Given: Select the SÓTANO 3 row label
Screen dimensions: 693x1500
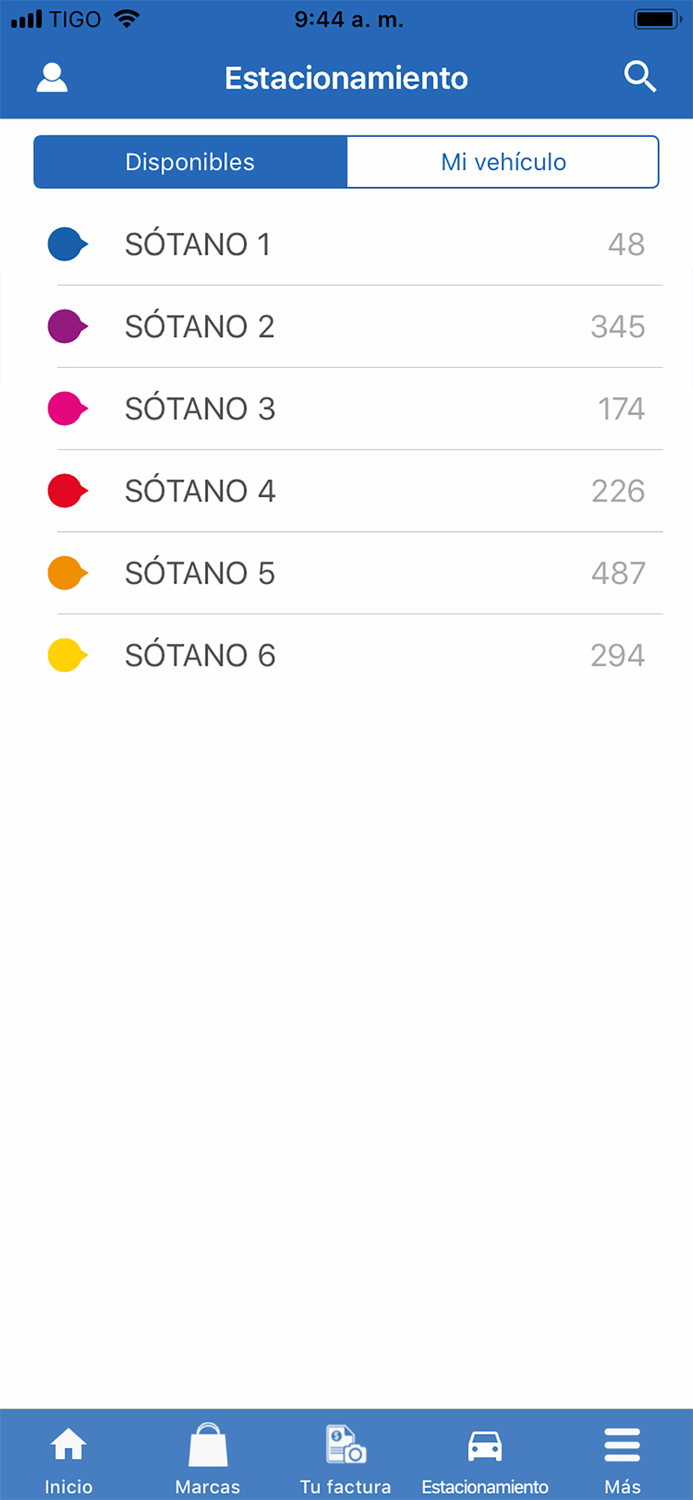Looking at the screenshot, I should 200,409.
